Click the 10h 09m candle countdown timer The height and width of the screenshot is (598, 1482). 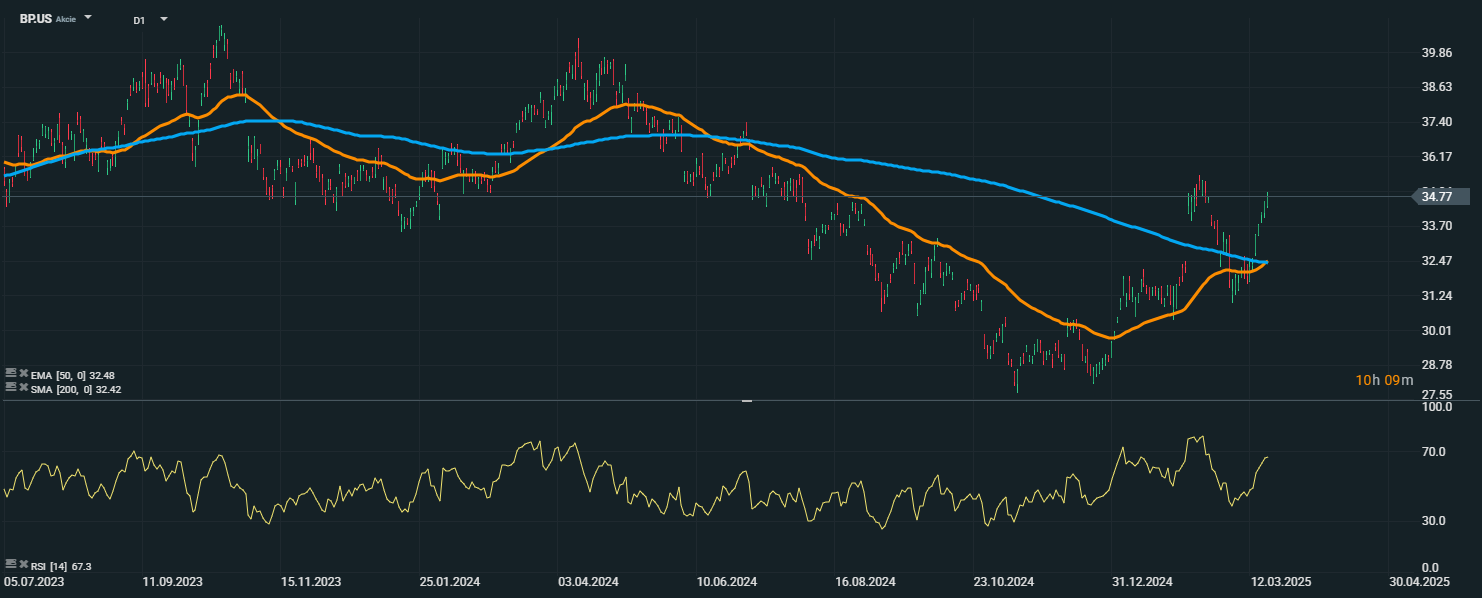point(1384,380)
